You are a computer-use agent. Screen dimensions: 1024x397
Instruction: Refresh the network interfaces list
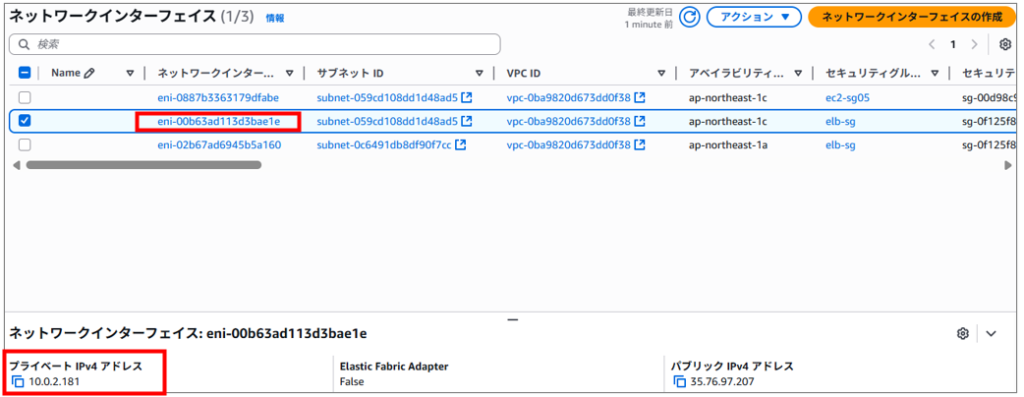pos(689,17)
